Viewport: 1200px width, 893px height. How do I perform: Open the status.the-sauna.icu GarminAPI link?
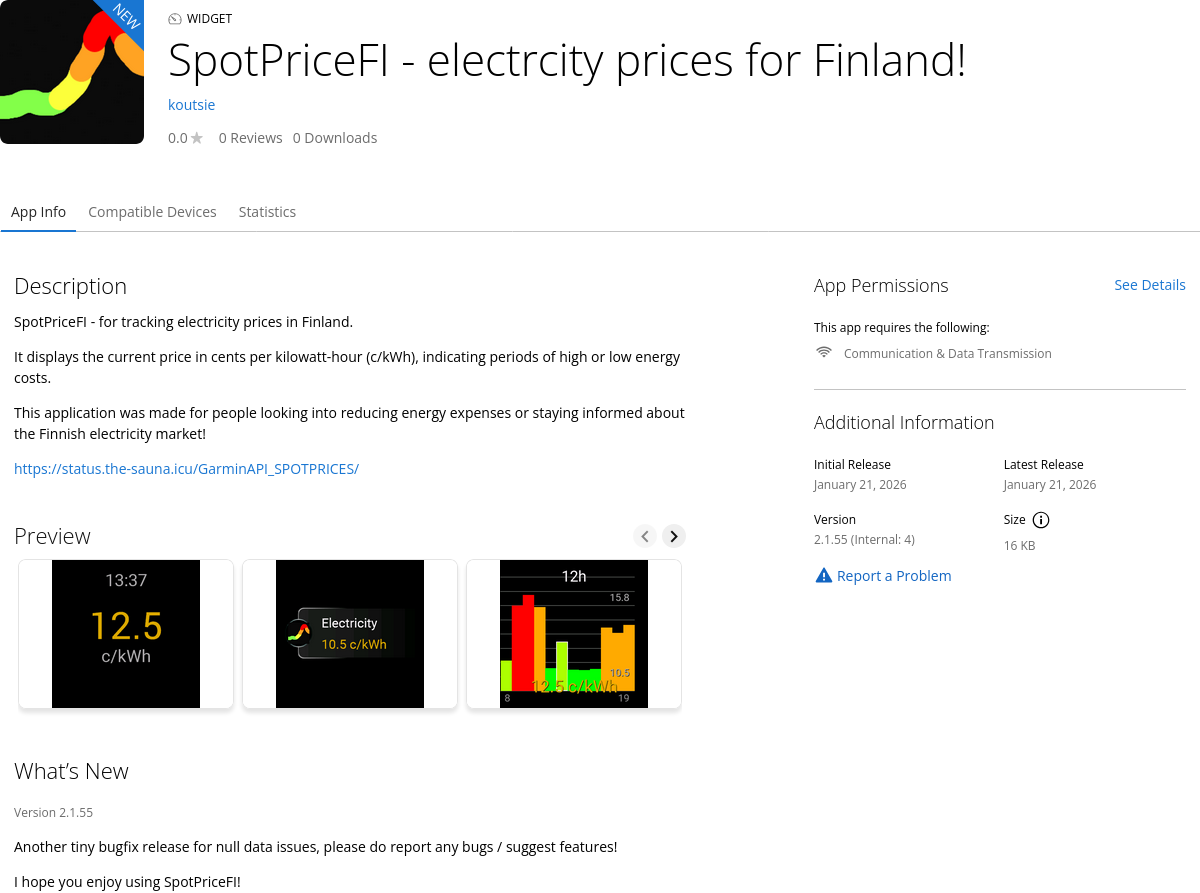coord(186,468)
